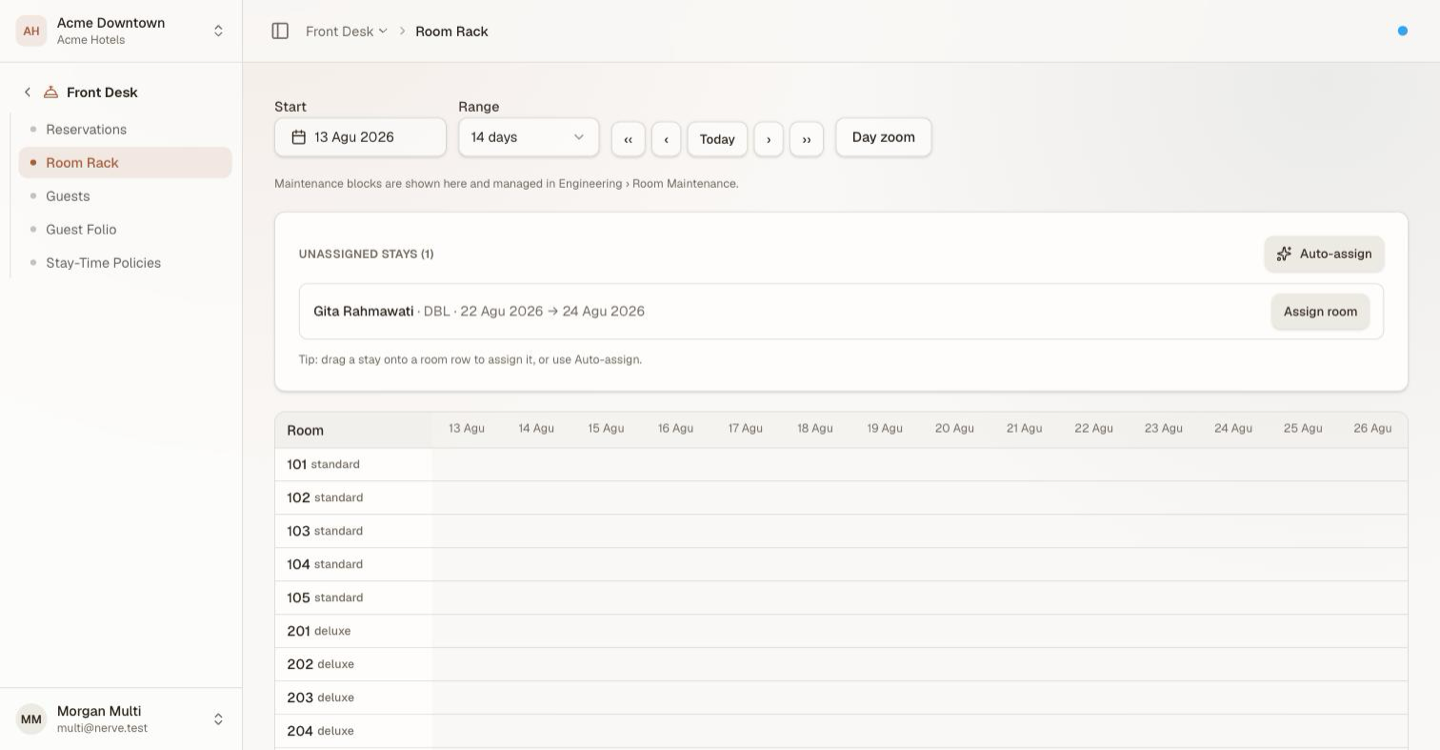Open the Start date picker
This screenshot has width=1440, height=750.
point(360,137)
